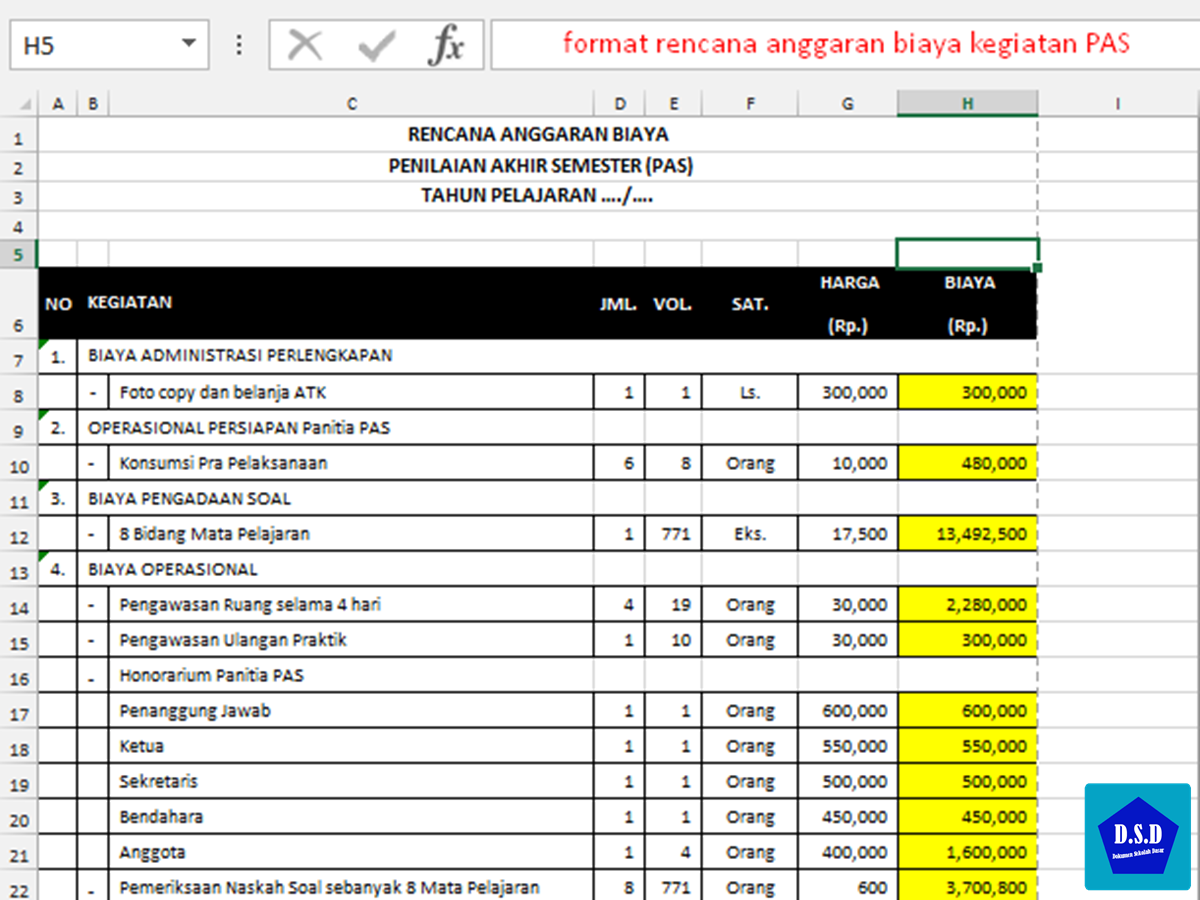
Task: Select the column H header
Action: (x=967, y=103)
